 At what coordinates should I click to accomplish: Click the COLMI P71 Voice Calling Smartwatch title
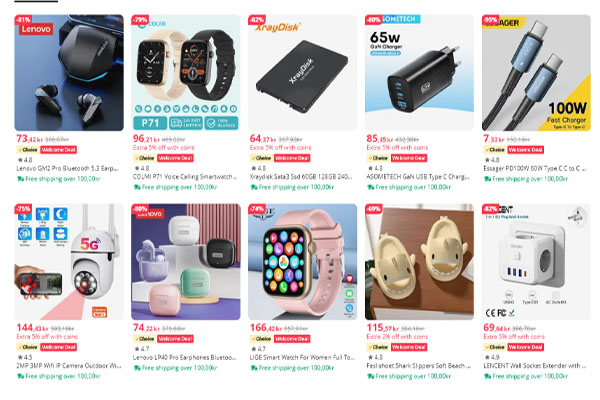click(x=185, y=177)
